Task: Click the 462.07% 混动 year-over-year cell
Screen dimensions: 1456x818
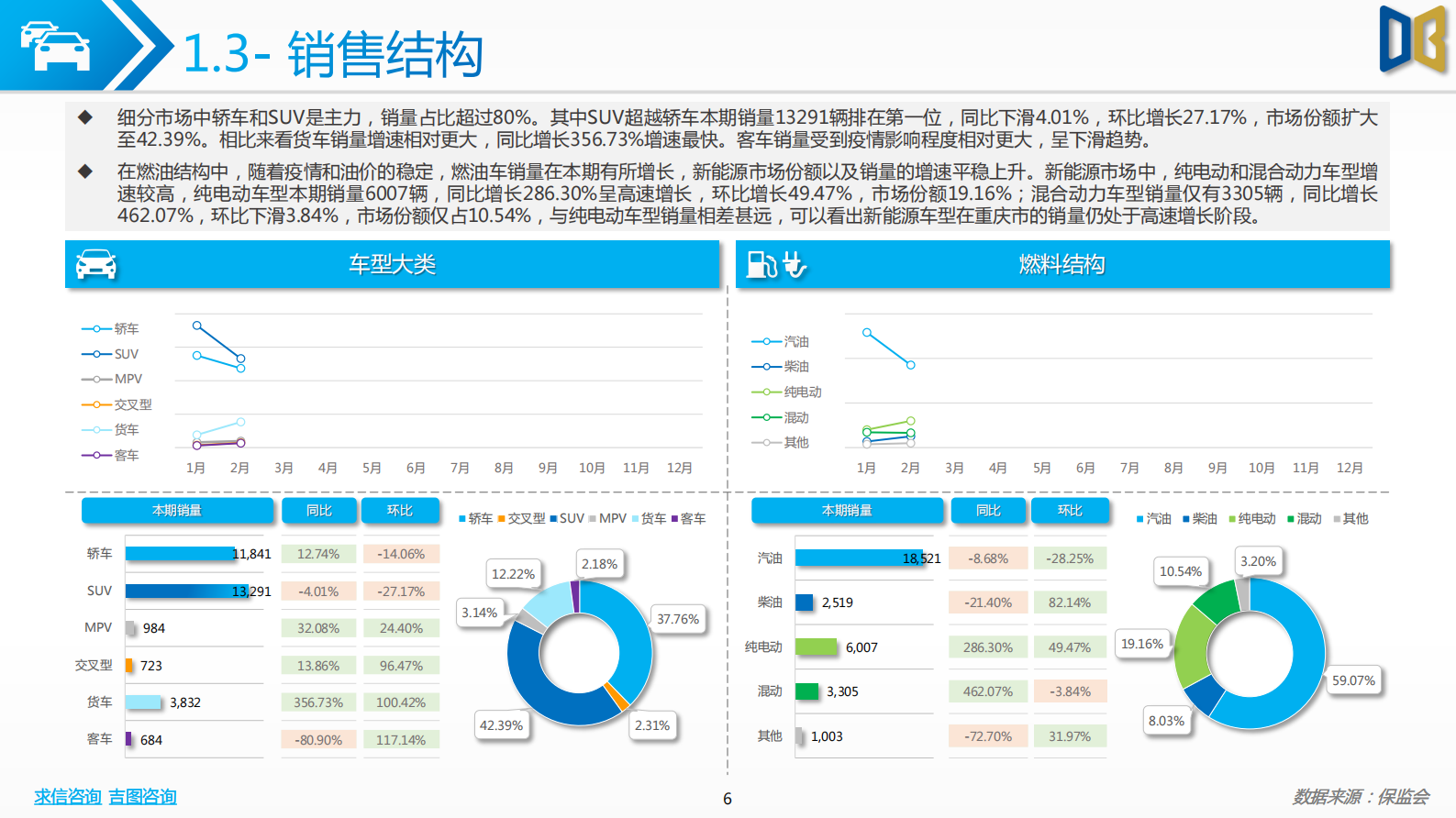Action: pos(988,691)
